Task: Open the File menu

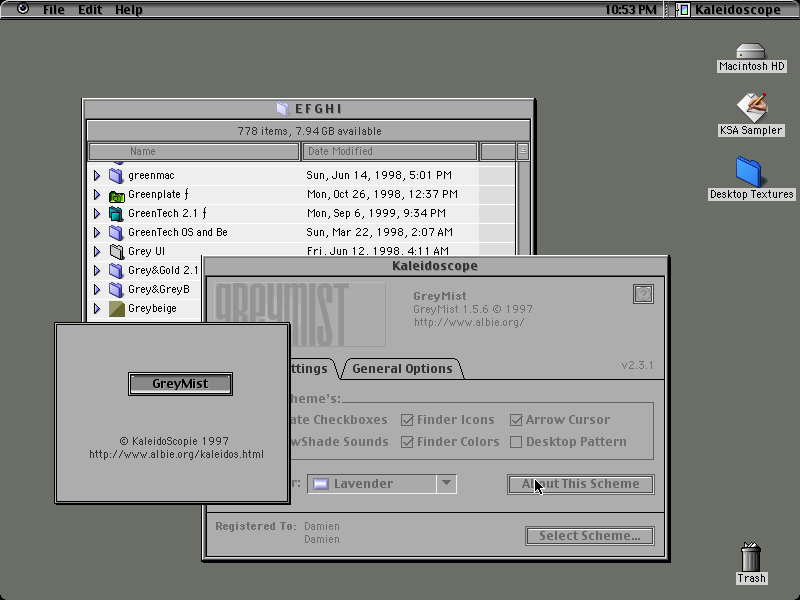Action: (54, 10)
